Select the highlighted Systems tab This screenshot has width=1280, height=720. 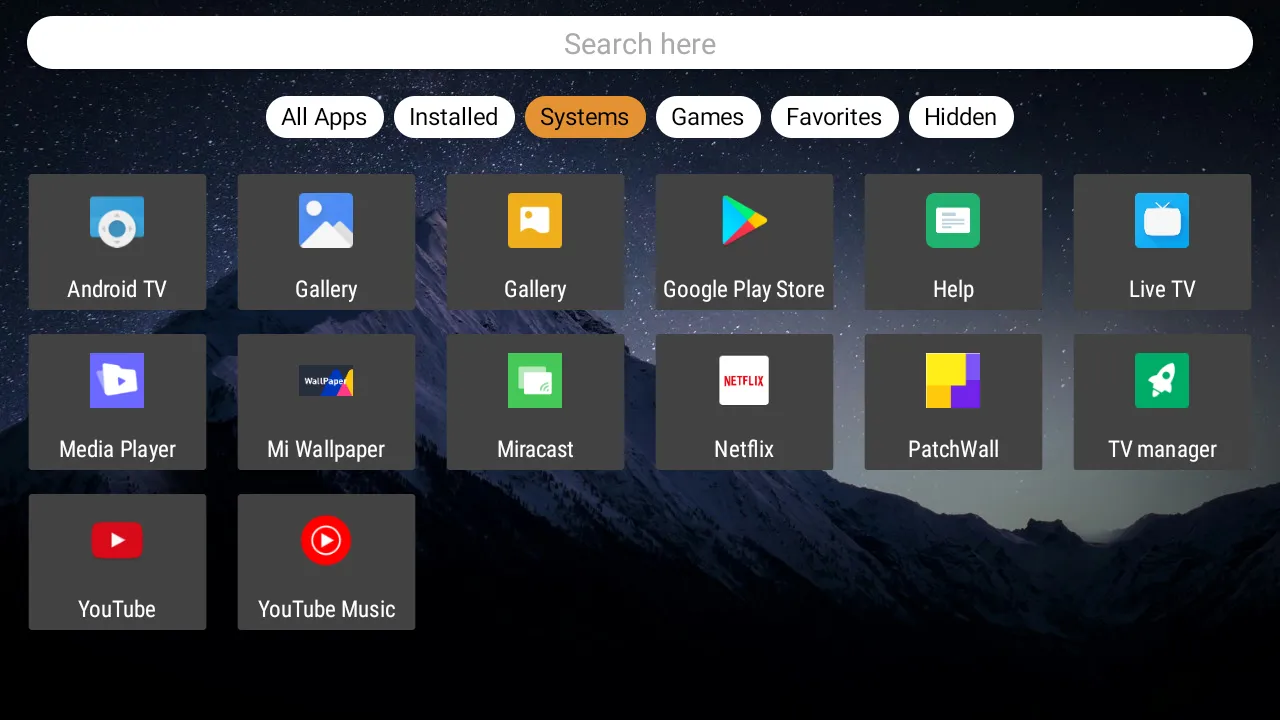[585, 117]
